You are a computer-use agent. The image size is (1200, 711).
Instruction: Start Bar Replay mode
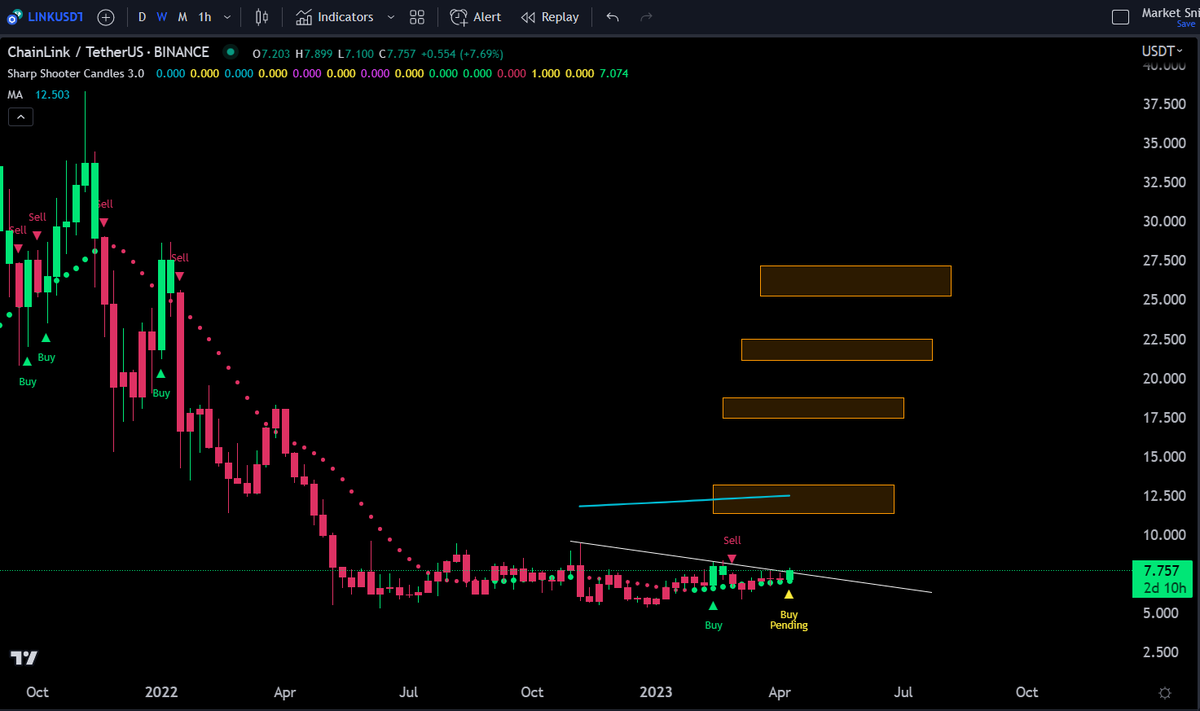pos(550,17)
